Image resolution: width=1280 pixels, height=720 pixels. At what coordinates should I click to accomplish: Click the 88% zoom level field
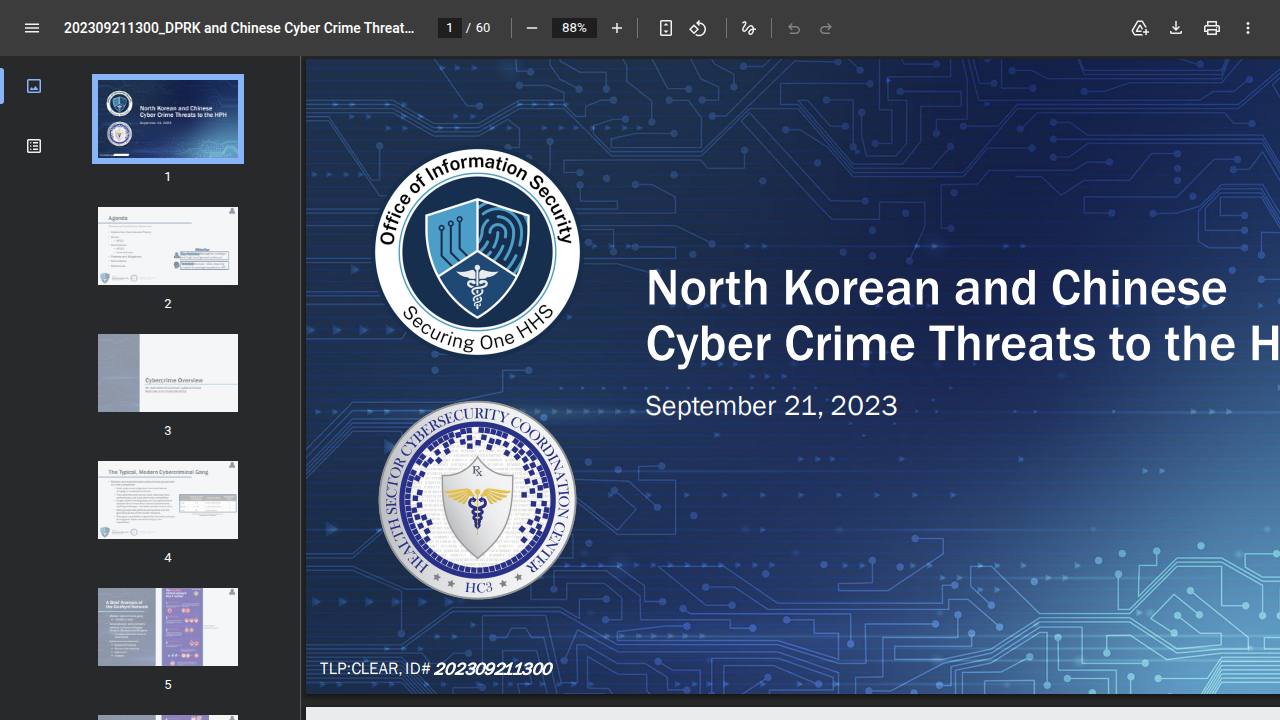(x=574, y=28)
